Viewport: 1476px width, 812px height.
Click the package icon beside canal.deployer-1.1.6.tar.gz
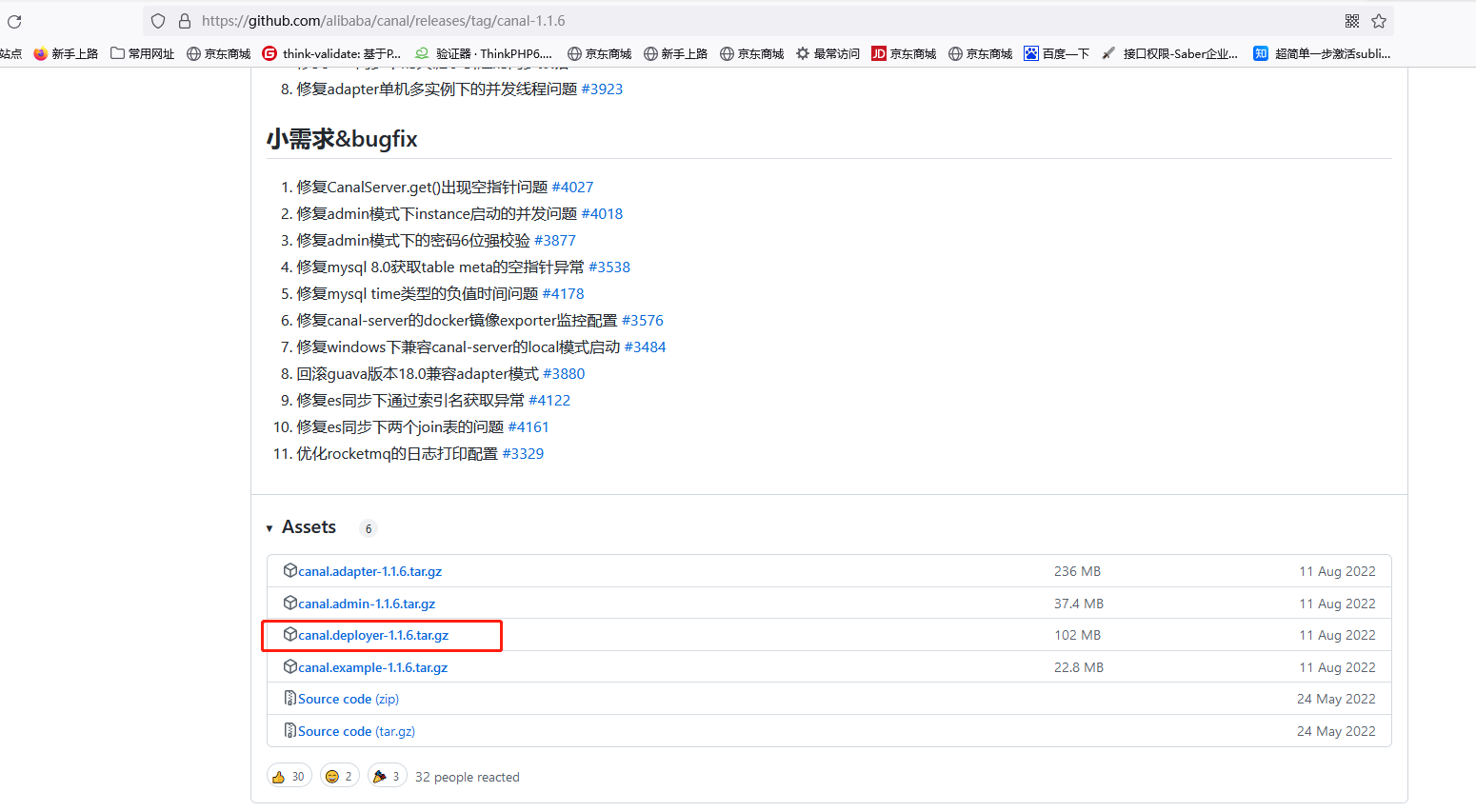pos(290,634)
